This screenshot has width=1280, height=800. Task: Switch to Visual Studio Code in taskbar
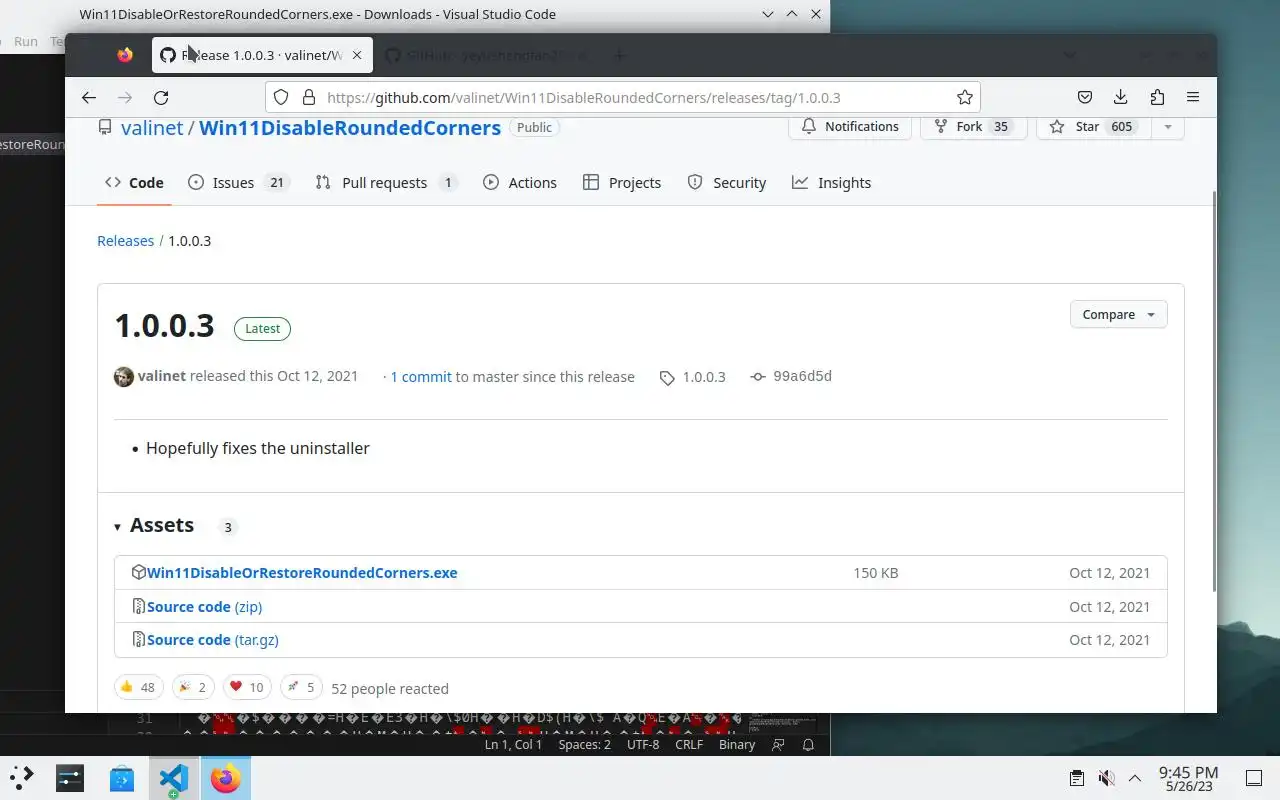(174, 777)
